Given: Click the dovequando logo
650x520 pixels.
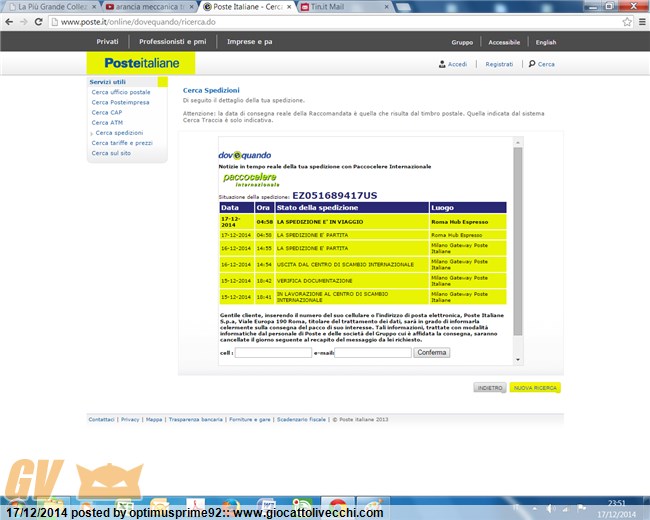Looking at the screenshot, I should [245, 155].
